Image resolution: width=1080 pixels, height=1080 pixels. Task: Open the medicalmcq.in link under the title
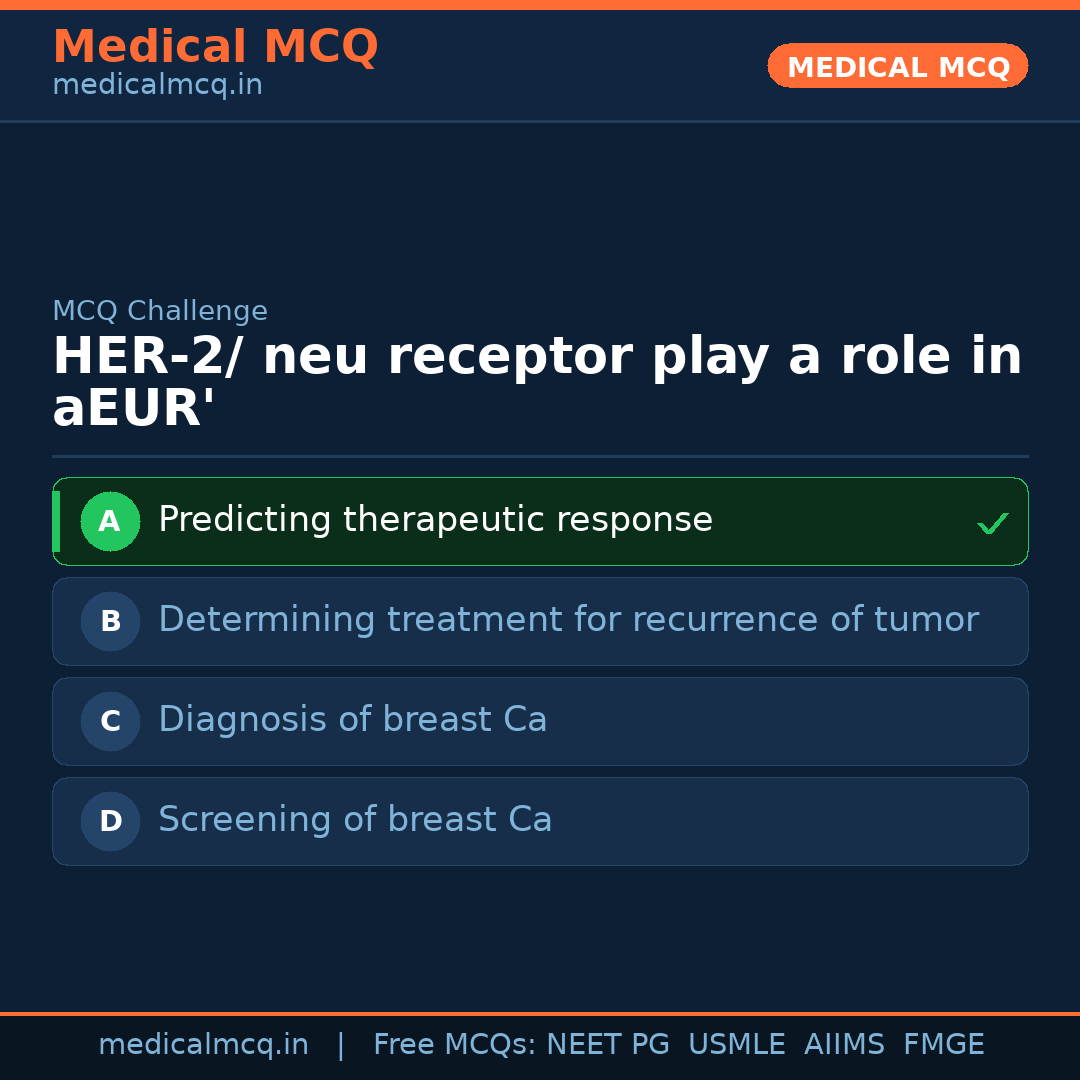point(157,86)
